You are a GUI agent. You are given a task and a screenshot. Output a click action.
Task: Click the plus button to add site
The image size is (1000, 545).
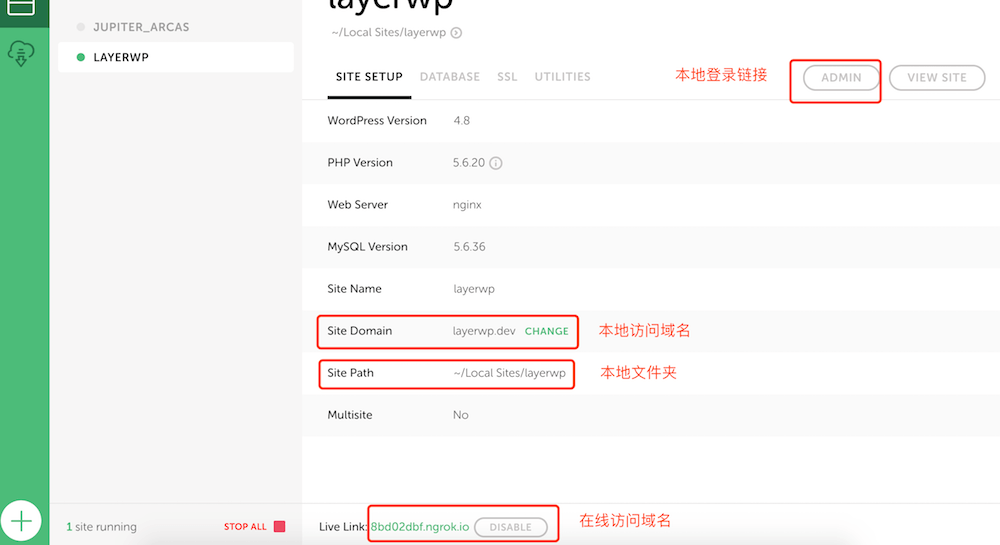21,520
